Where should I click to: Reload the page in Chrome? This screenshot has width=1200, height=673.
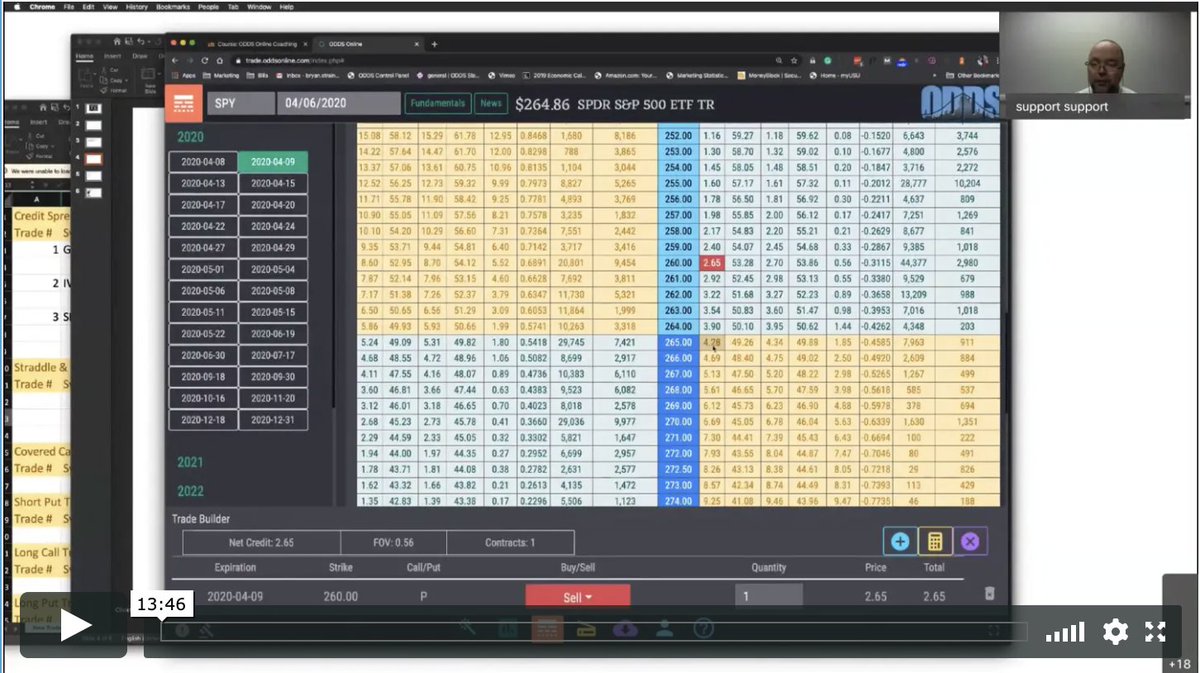pyautogui.click(x=206, y=61)
